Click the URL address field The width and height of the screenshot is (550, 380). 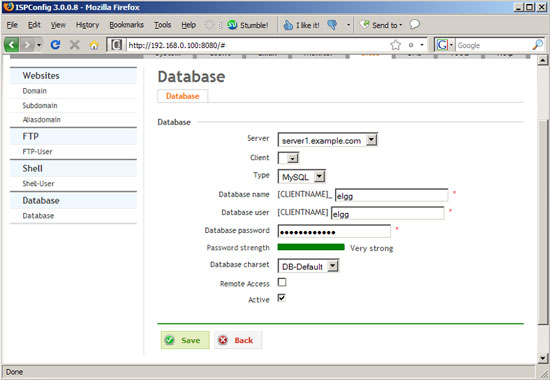point(257,45)
